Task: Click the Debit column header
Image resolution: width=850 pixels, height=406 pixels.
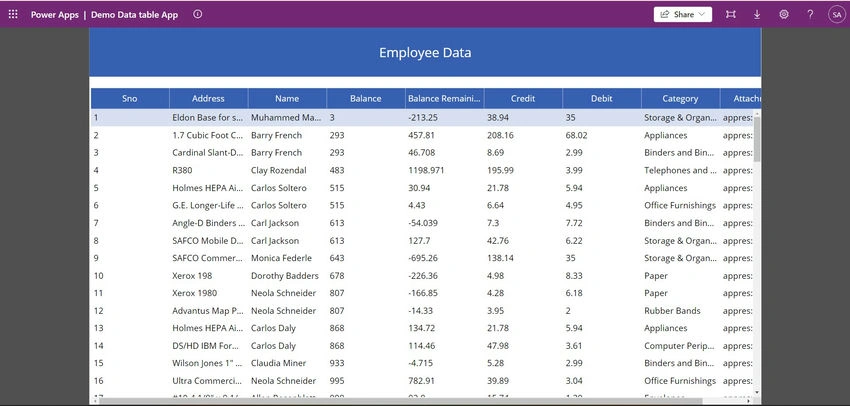Action: coord(601,99)
